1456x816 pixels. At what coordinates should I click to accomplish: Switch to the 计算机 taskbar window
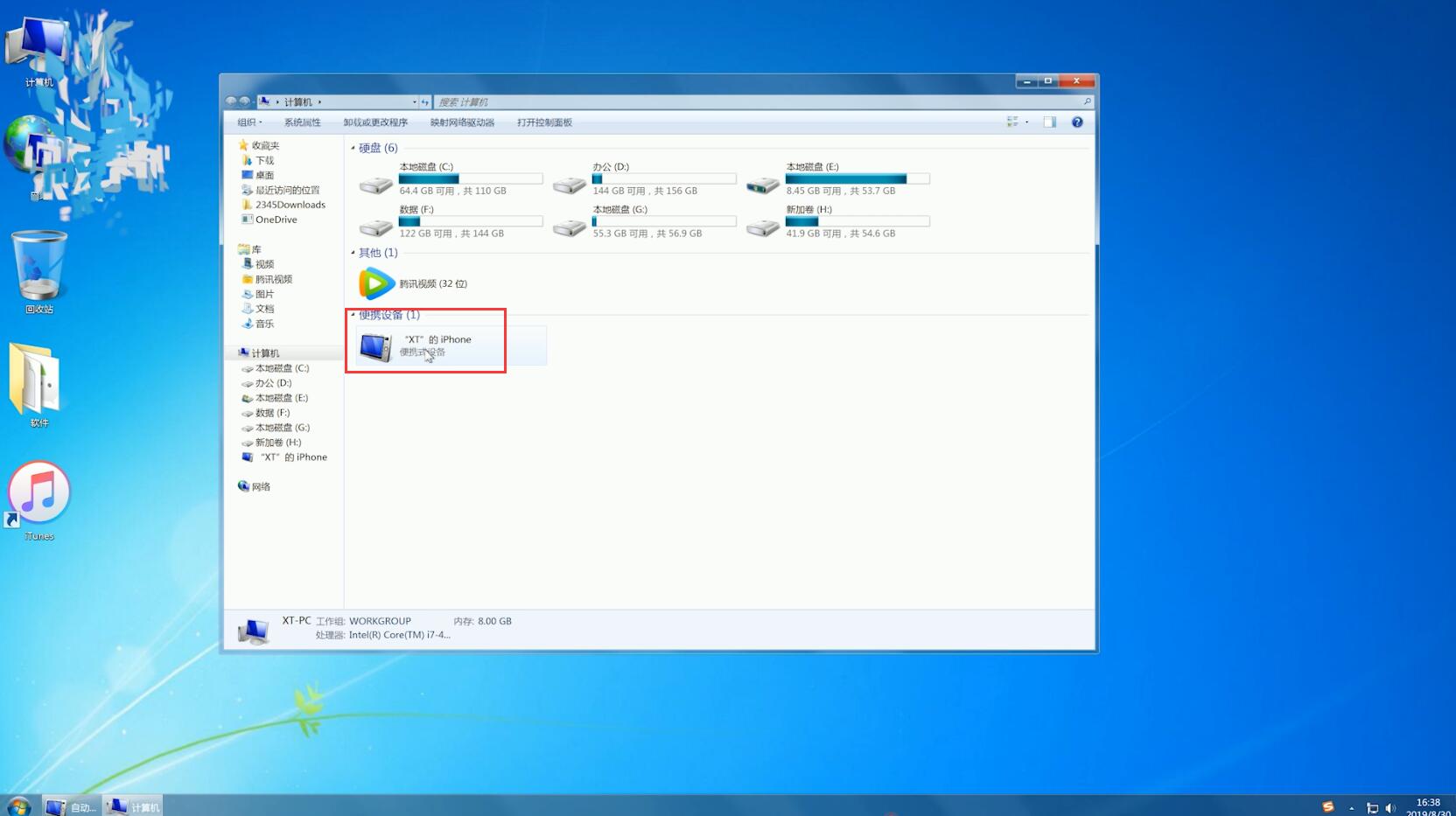point(133,806)
